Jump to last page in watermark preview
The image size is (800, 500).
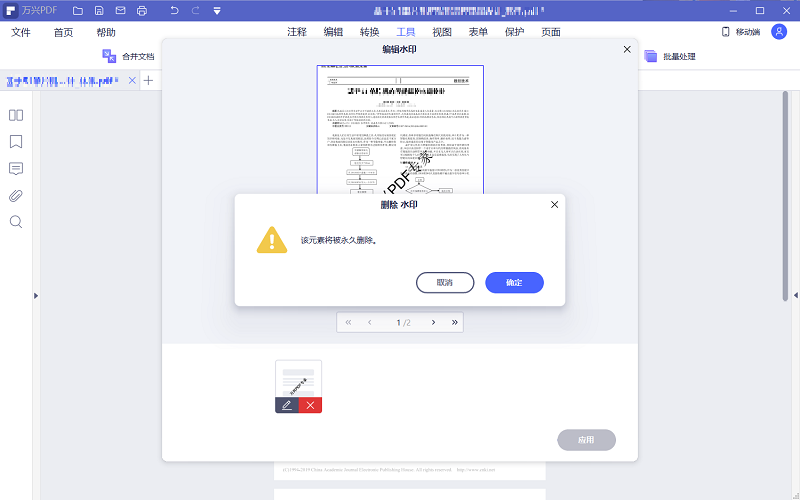pyautogui.click(x=454, y=322)
